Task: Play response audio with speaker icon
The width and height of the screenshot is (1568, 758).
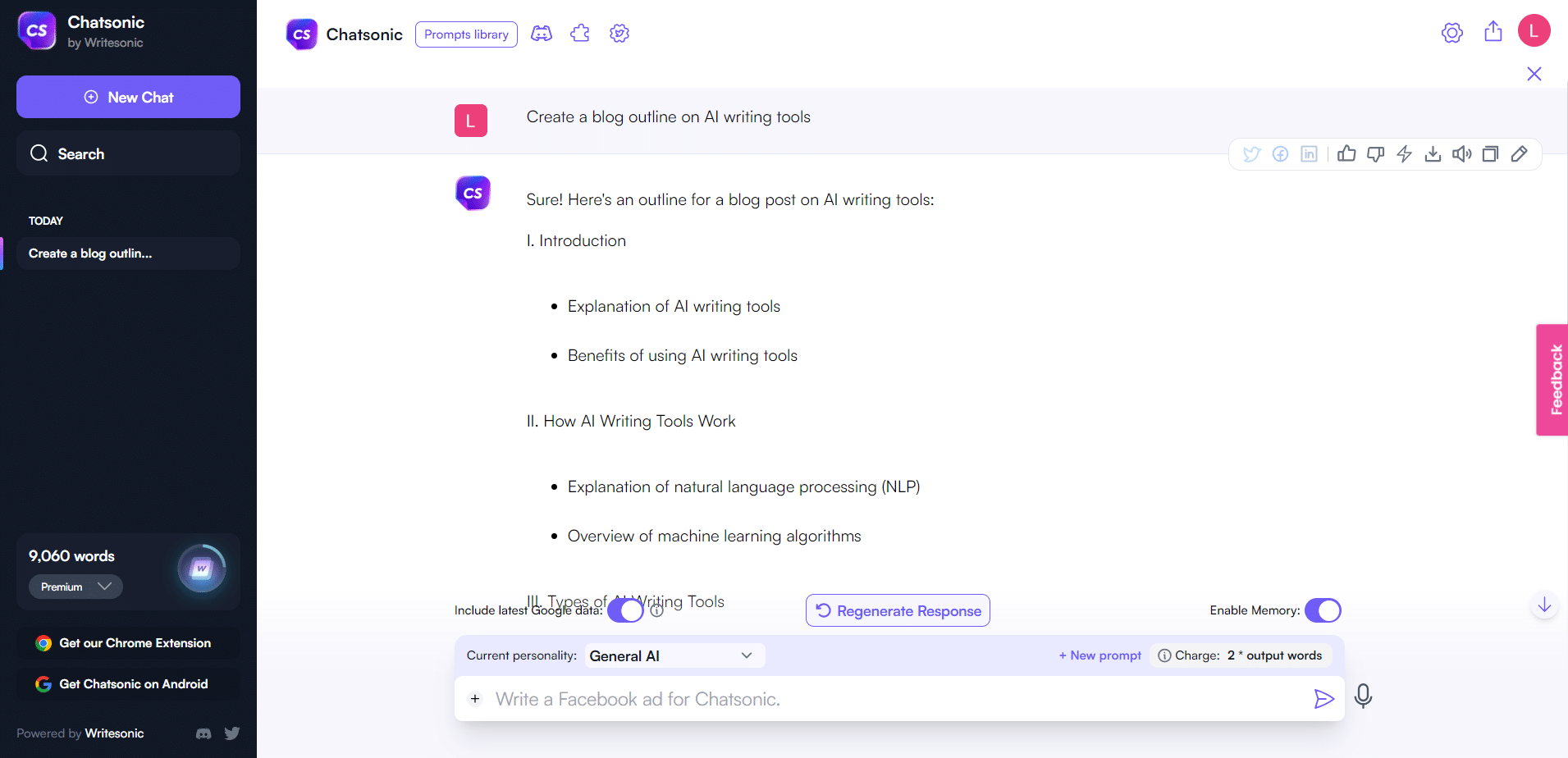Action: (1462, 154)
